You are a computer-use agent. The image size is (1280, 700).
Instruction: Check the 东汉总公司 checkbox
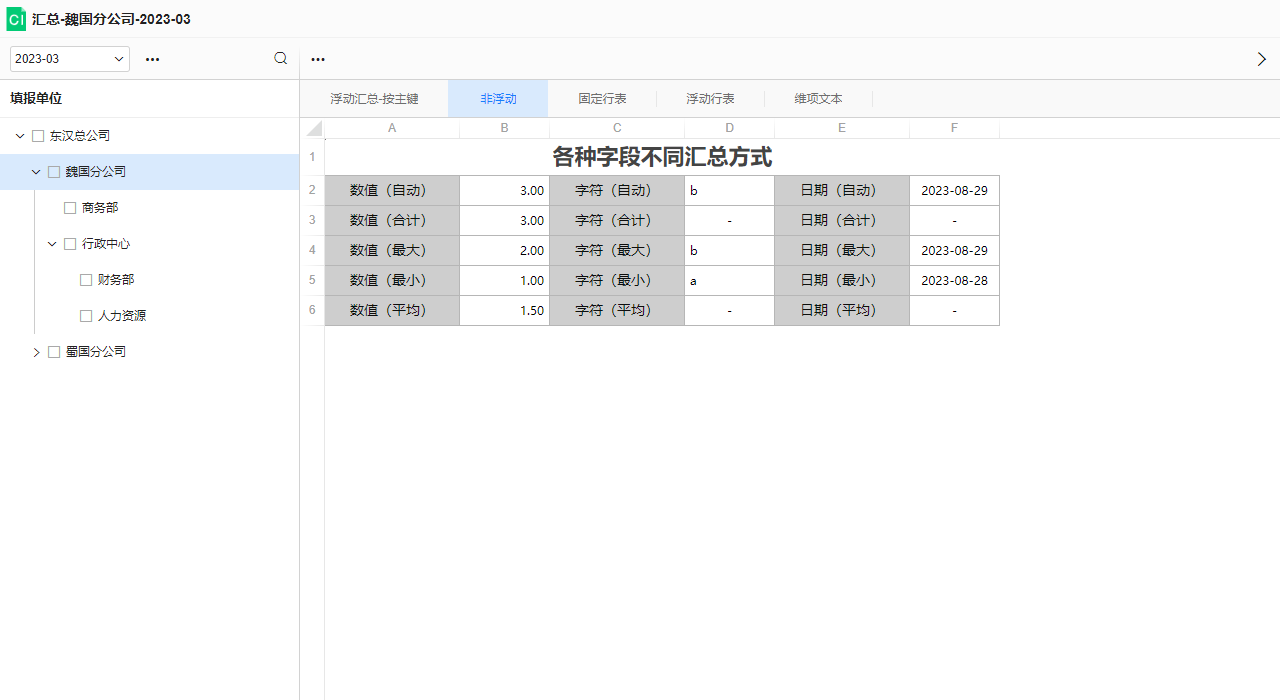[38, 135]
